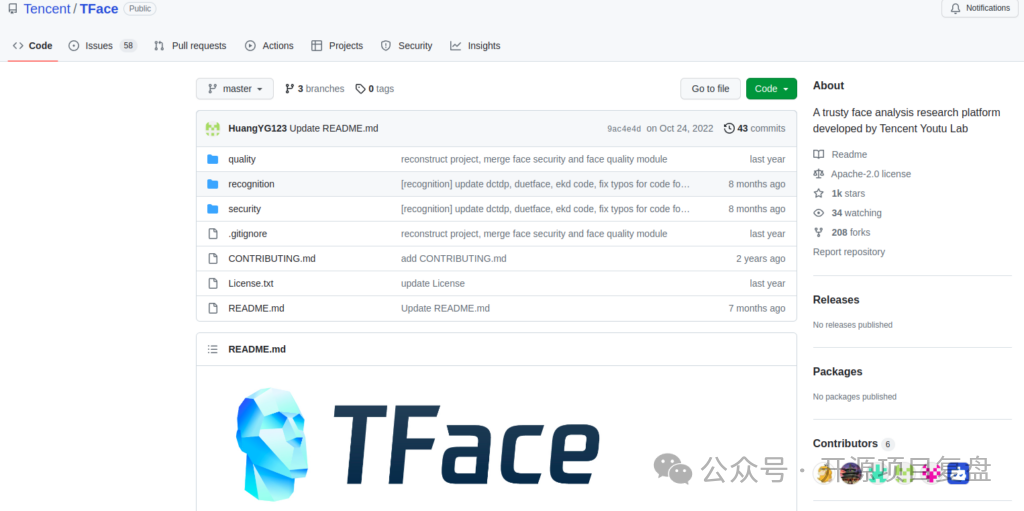Open the latest commit message Update README.md
Viewport: 1024px width, 511px height.
coord(334,129)
